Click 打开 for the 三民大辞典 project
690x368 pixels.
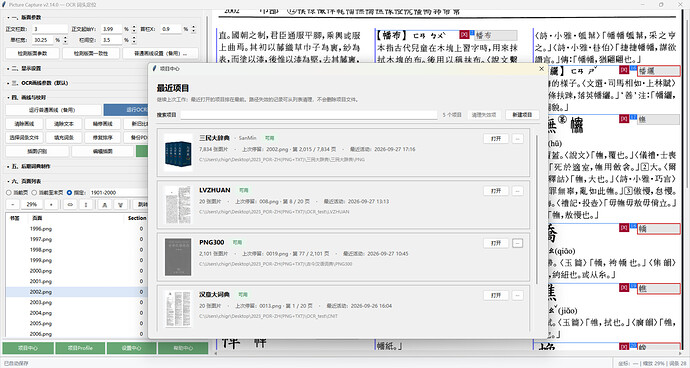point(496,139)
